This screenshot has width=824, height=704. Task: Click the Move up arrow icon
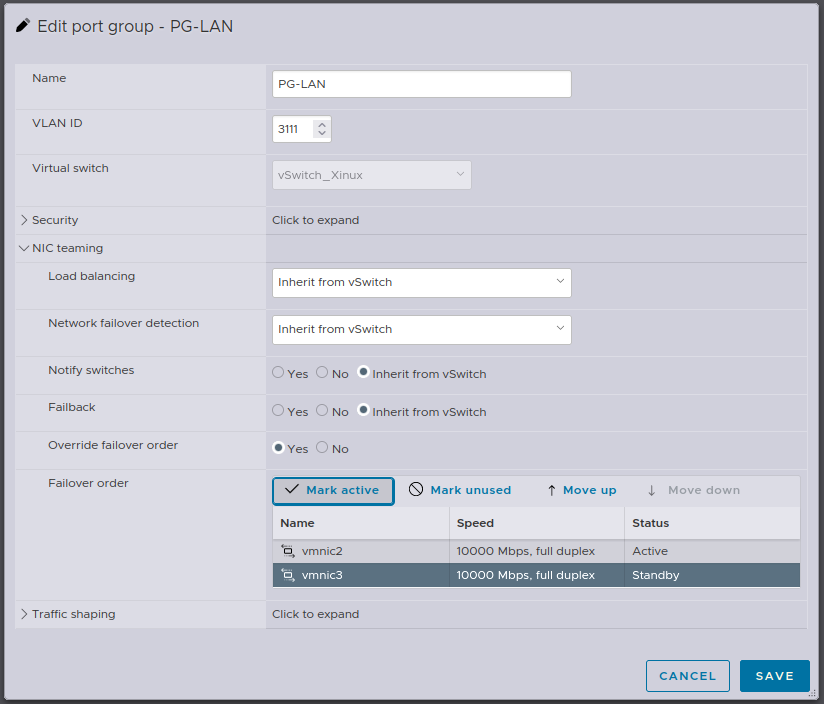point(551,490)
